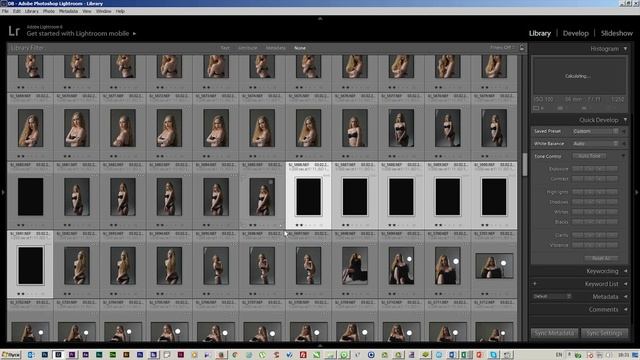
Task: Open the White Balance dropdown
Action: point(595,144)
